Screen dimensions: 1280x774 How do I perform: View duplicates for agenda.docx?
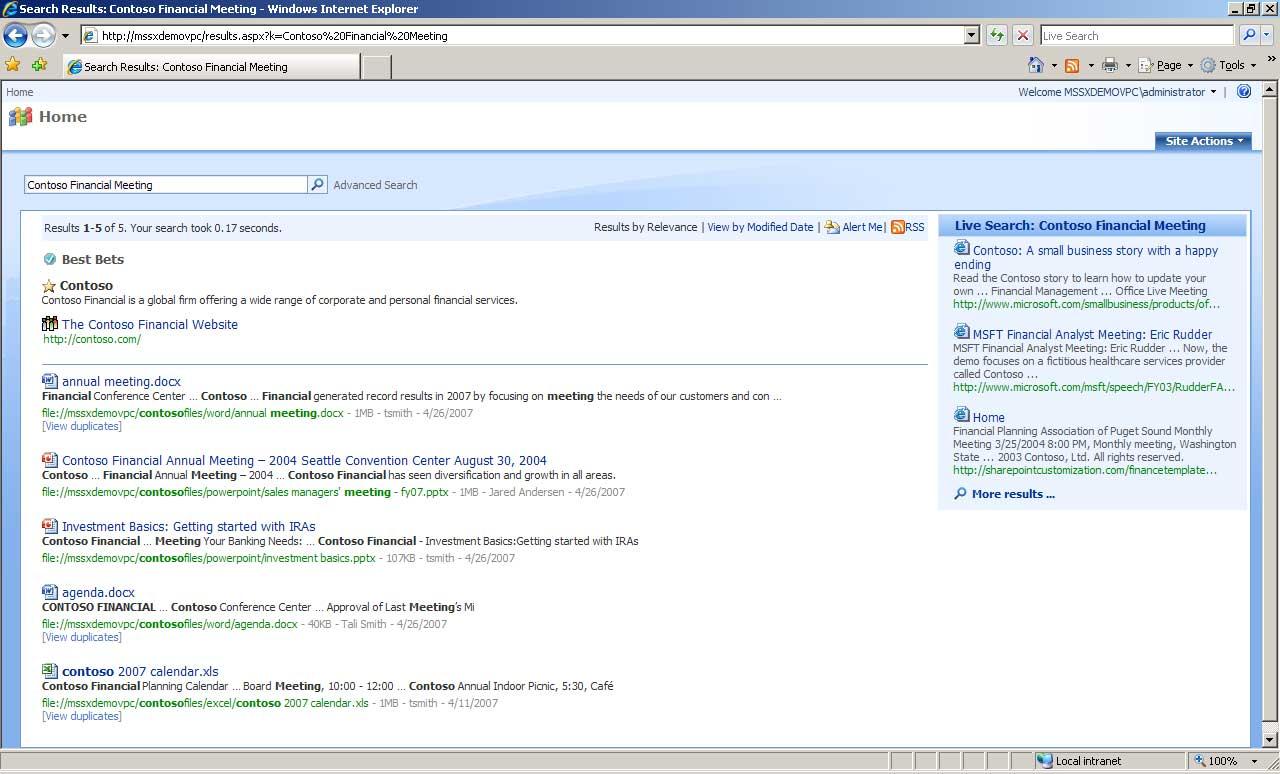click(x=82, y=637)
